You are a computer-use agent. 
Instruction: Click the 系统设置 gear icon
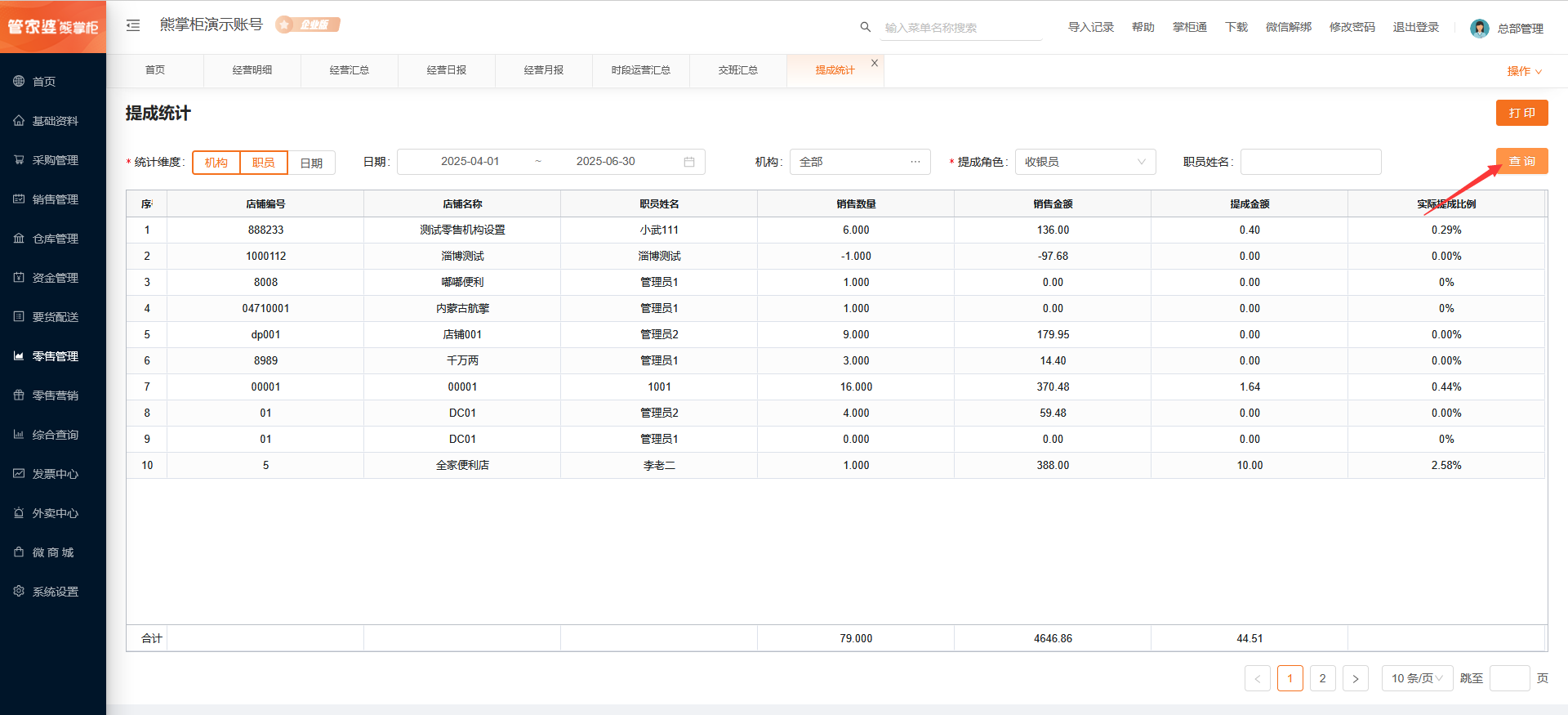coord(19,592)
